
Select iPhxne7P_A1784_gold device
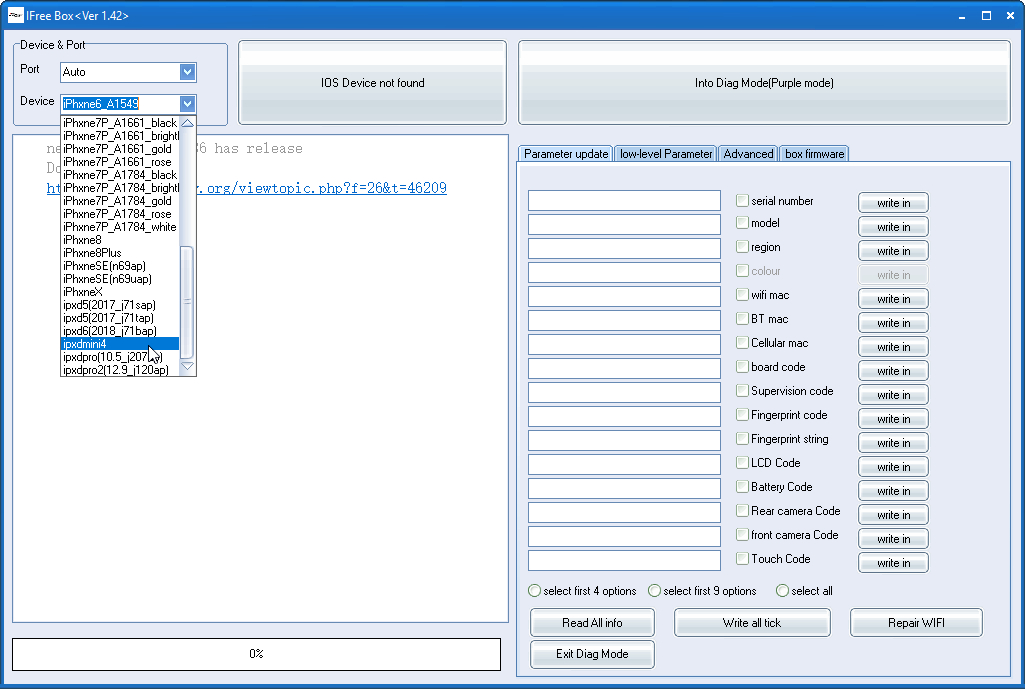pyautogui.click(x=120, y=201)
